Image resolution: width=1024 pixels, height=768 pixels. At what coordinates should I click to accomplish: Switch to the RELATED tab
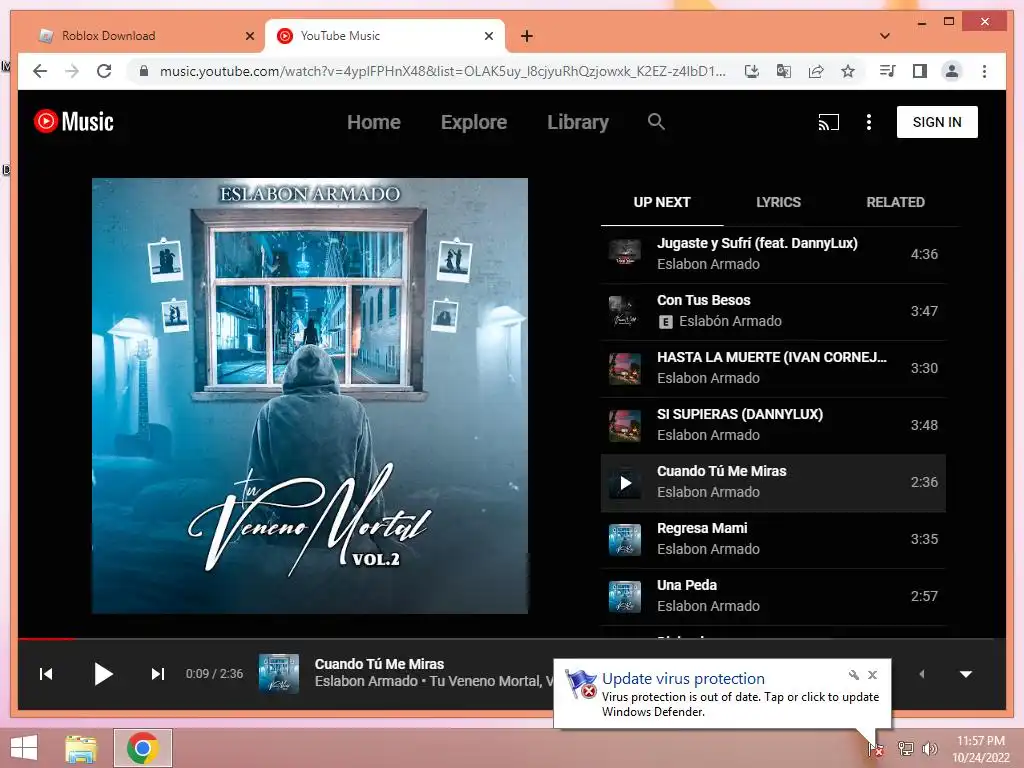895,202
